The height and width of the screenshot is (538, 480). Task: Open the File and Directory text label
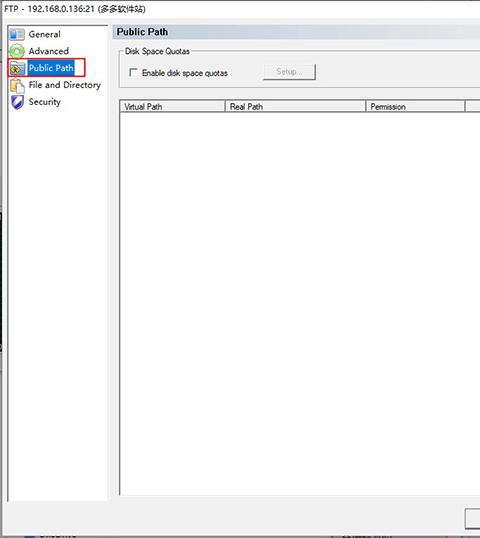pyautogui.click(x=65, y=85)
